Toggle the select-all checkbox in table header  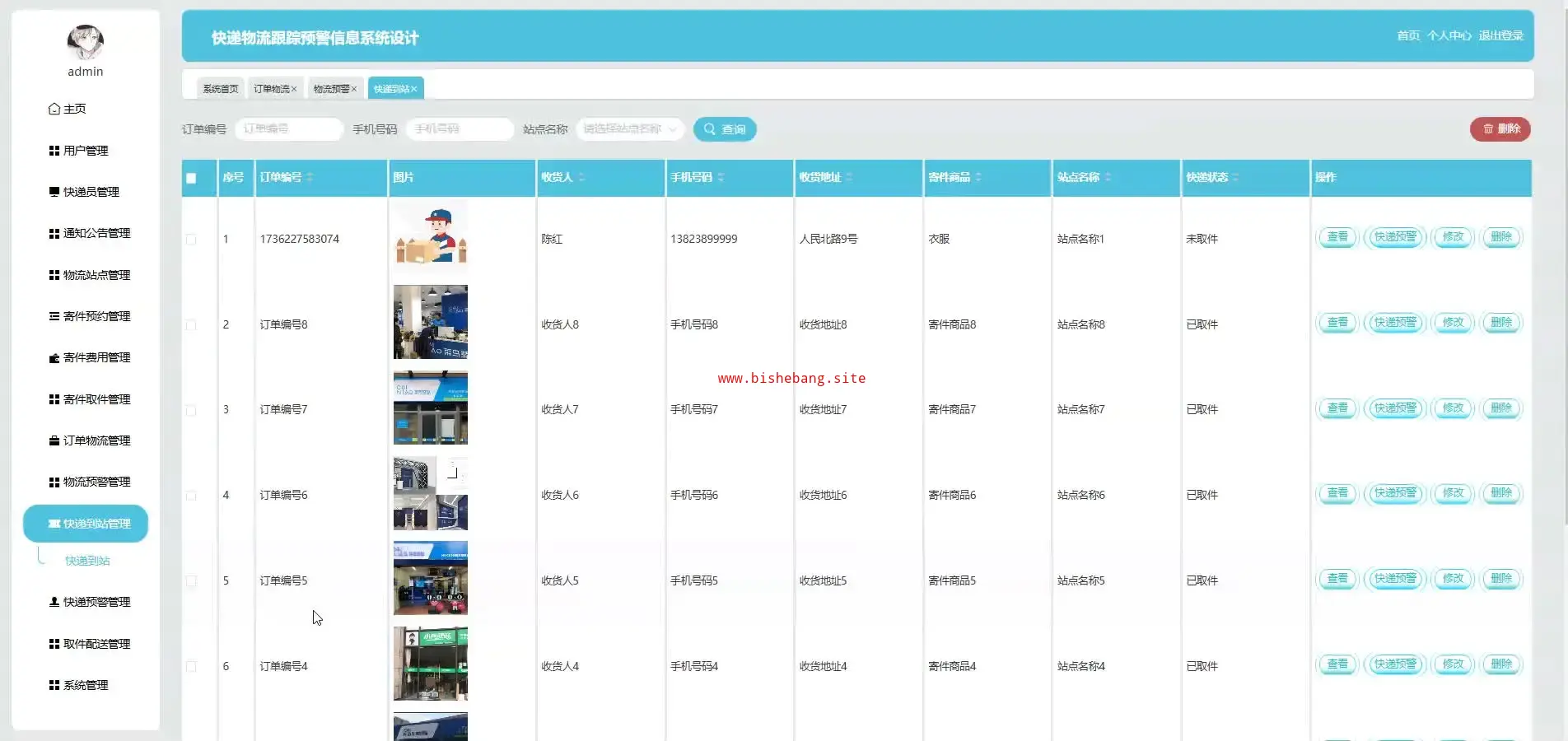tap(191, 178)
